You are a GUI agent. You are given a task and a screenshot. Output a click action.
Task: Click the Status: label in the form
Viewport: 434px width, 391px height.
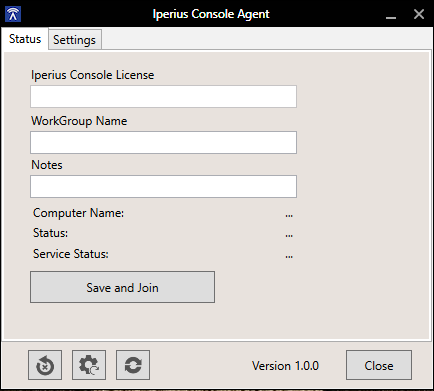tap(50, 233)
